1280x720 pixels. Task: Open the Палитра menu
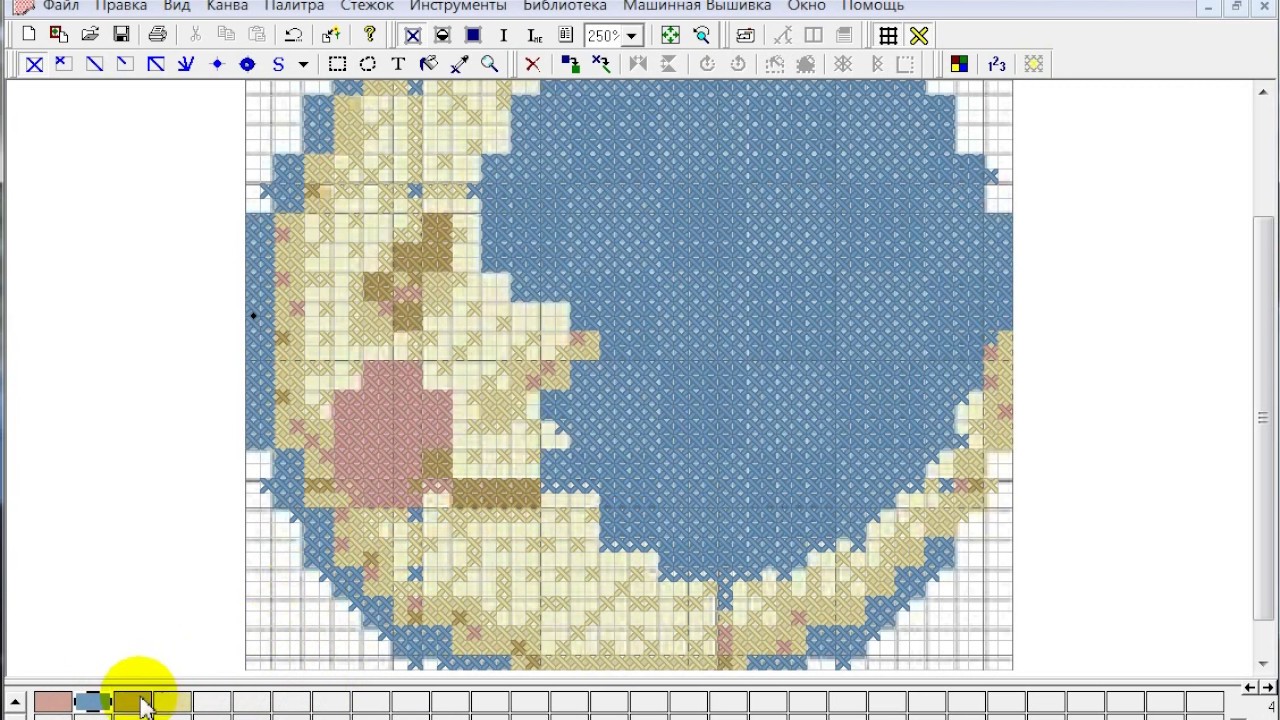click(294, 6)
